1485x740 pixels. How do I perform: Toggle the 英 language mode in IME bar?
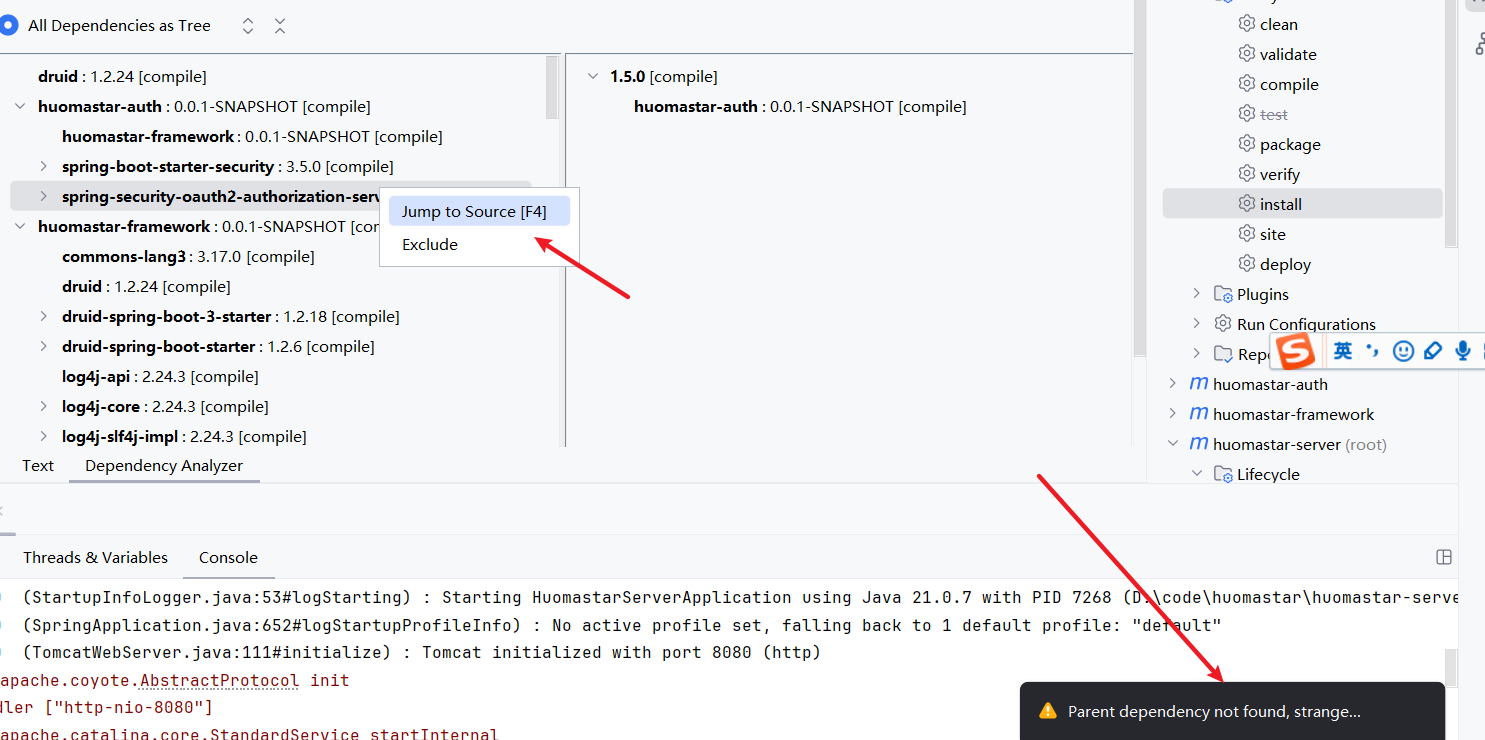point(1343,351)
